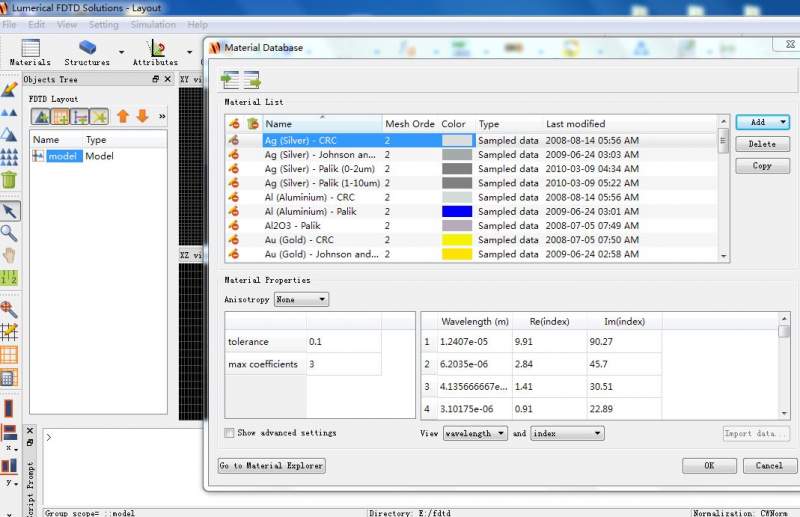Move object up with orange up arrow
Image resolution: width=800 pixels, height=517 pixels.
[123, 116]
